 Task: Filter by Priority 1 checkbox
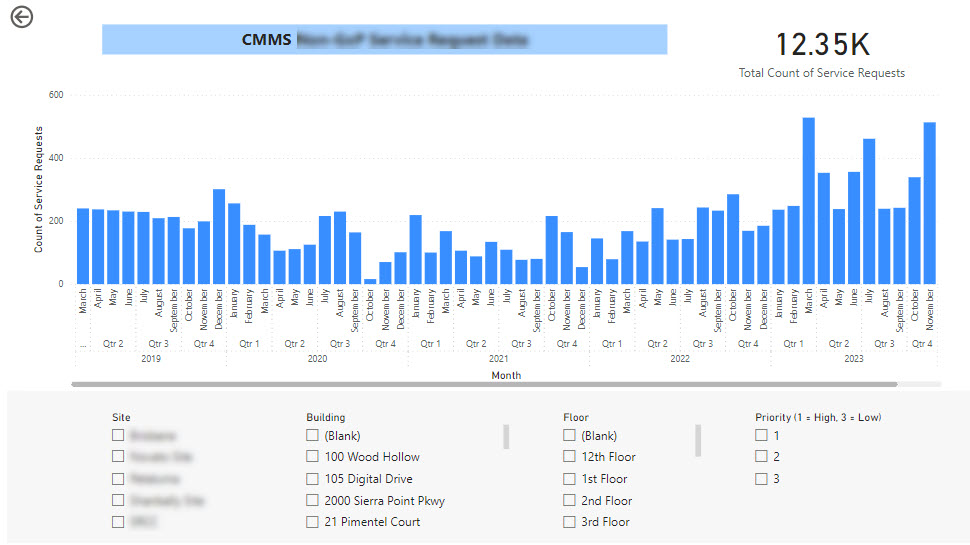762,436
